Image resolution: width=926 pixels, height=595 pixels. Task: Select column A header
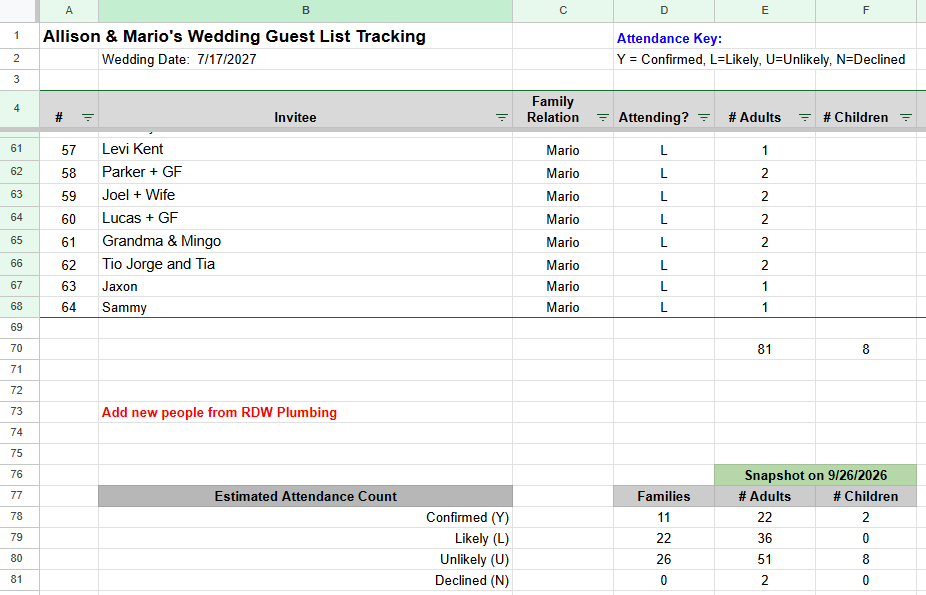[69, 11]
